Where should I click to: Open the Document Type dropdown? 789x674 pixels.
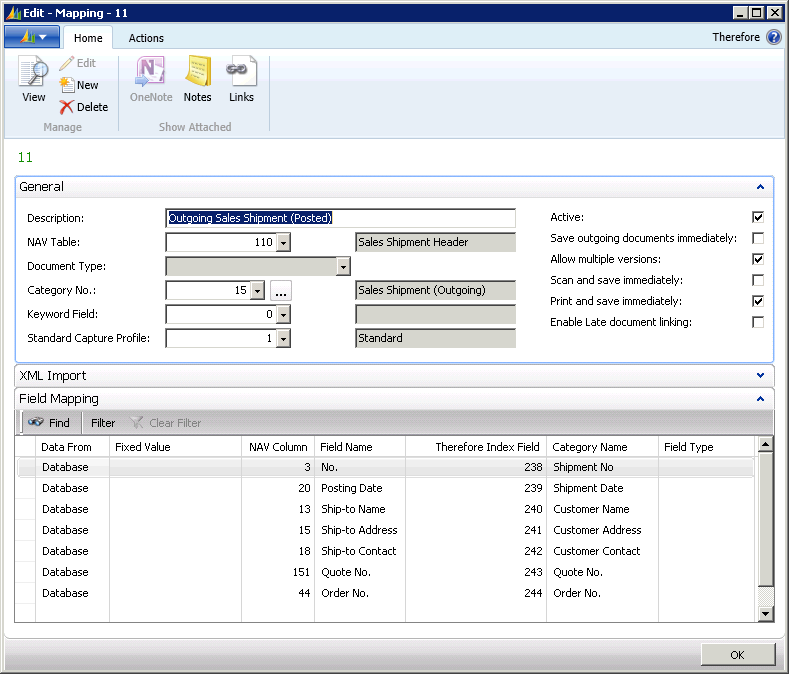[343, 266]
